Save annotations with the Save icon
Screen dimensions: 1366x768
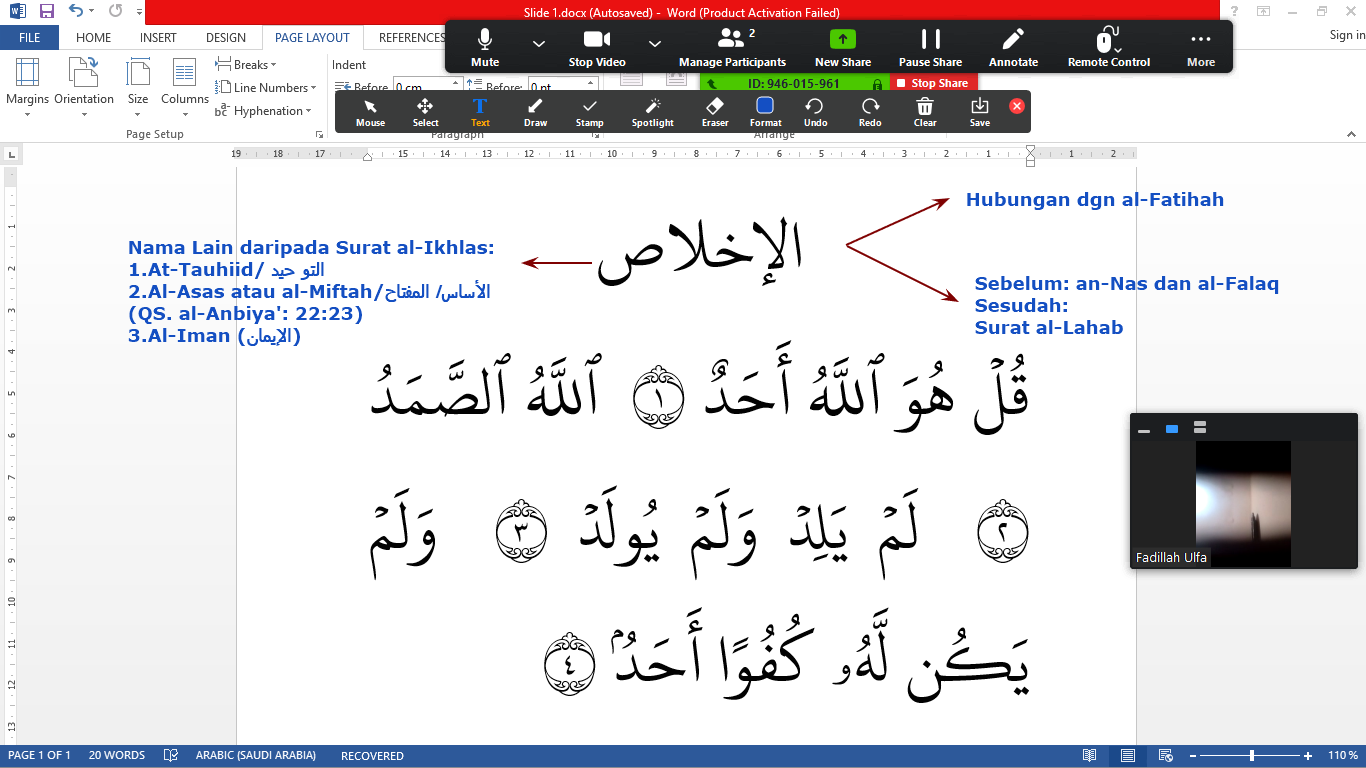click(x=979, y=111)
